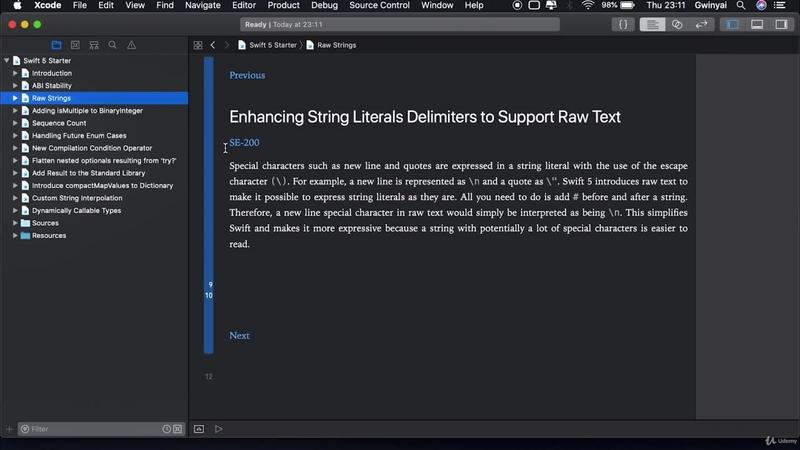Switch to the Assistant editor

pos(677,24)
